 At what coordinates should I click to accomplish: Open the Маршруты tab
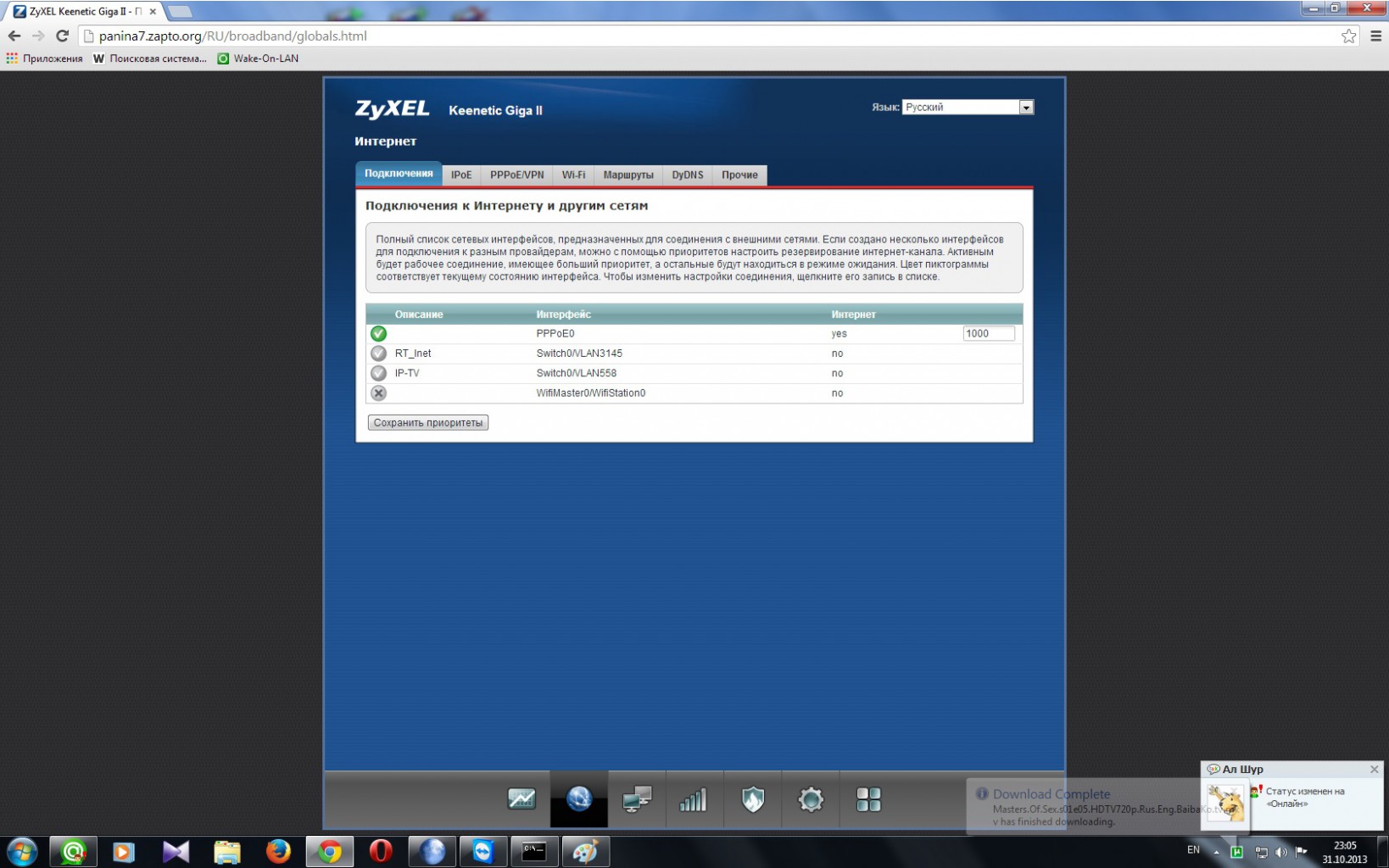tap(628, 175)
